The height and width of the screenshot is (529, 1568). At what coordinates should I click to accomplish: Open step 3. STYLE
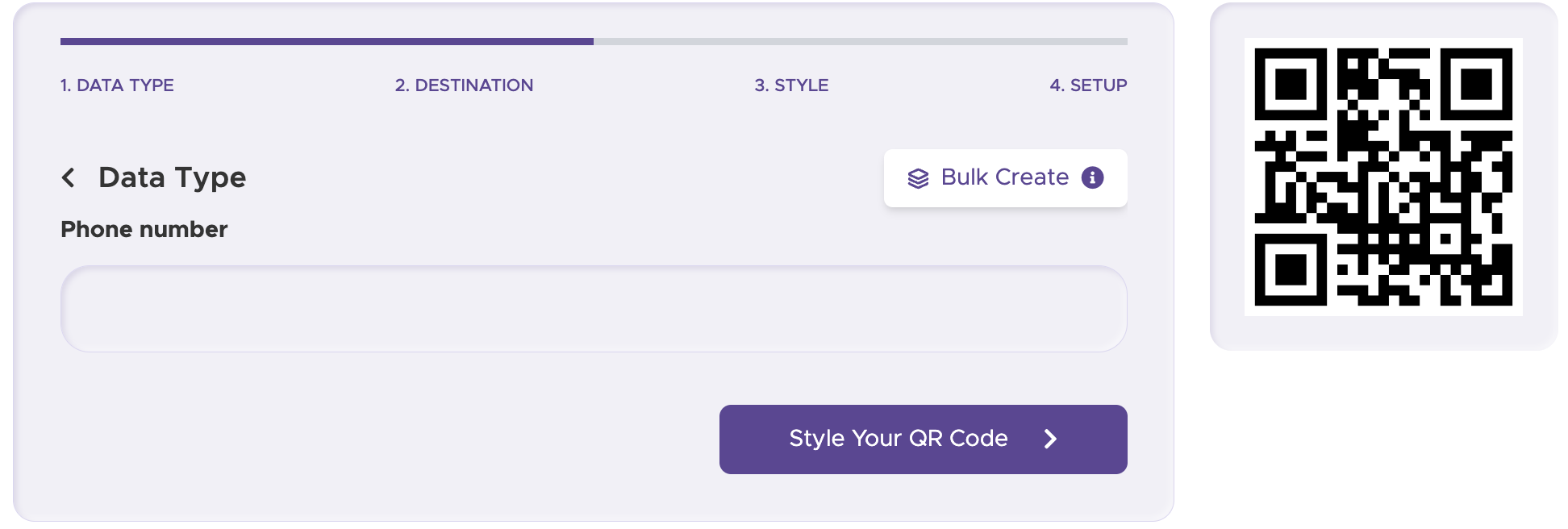[791, 85]
